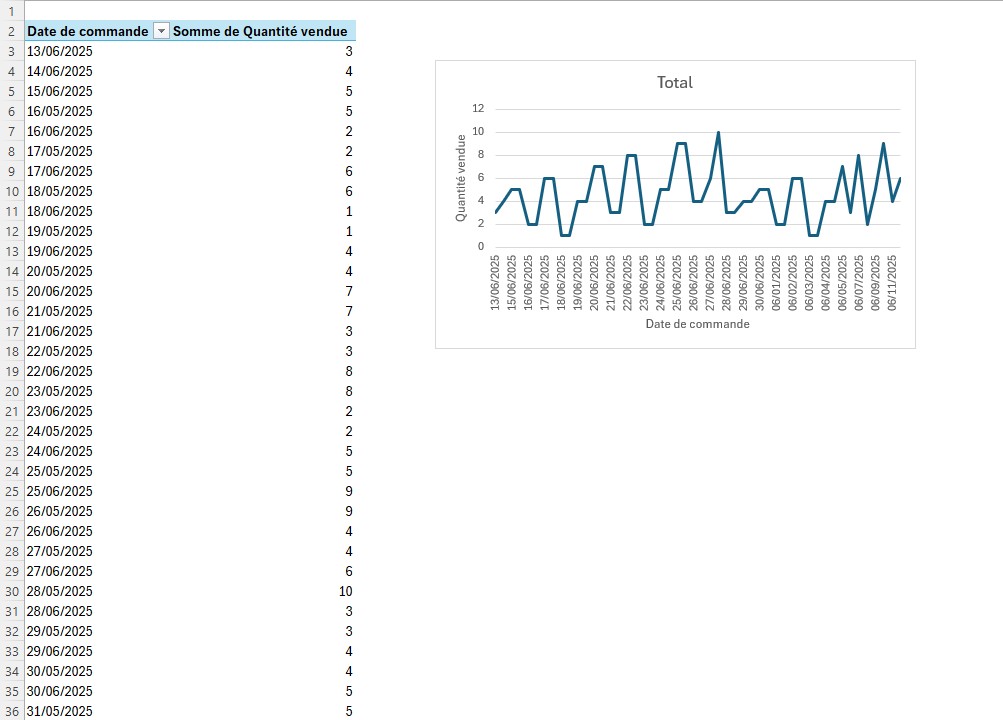Select the cell containing 13/06/2025 in table

(60, 51)
